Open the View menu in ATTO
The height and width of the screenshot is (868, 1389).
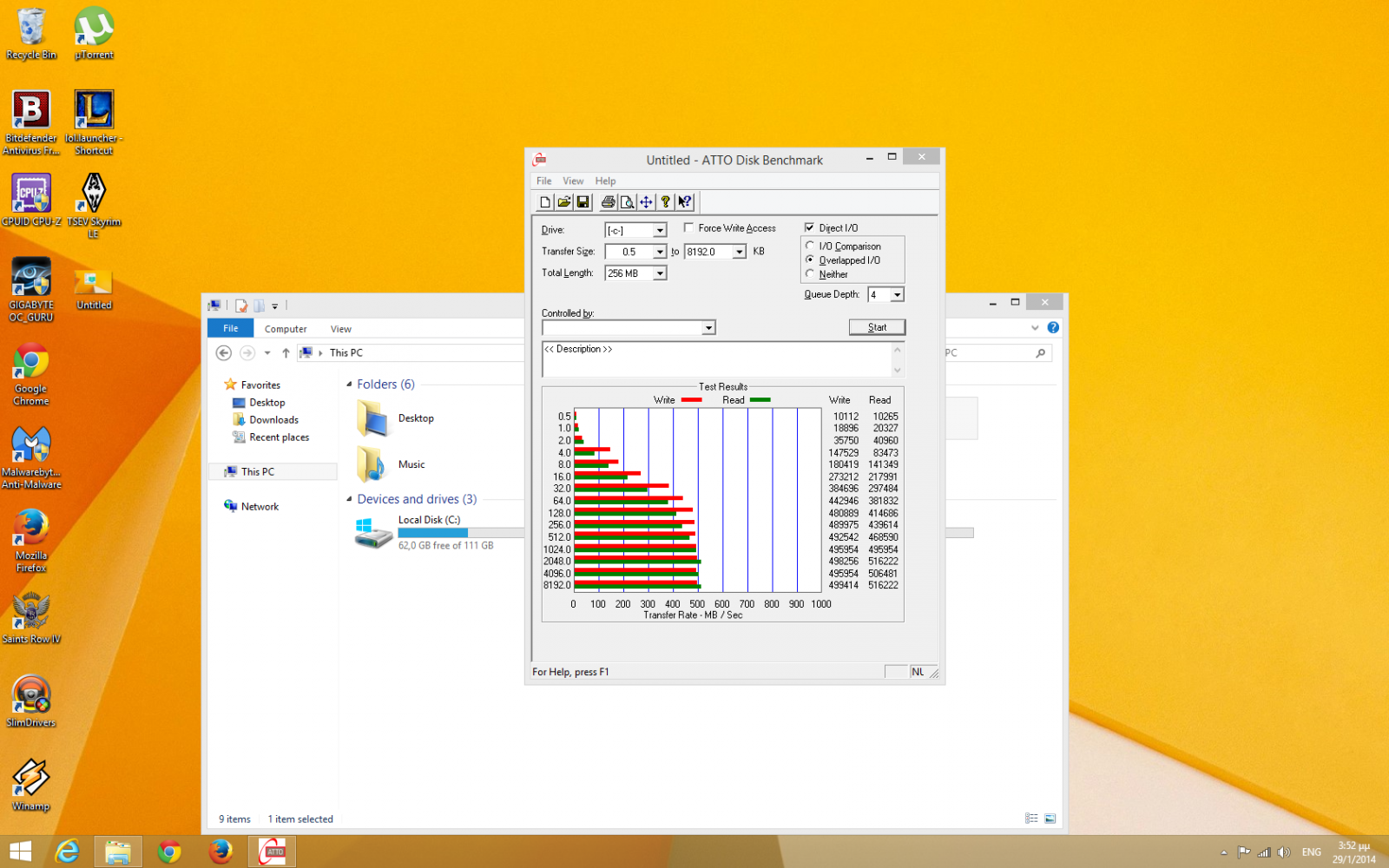(x=573, y=181)
